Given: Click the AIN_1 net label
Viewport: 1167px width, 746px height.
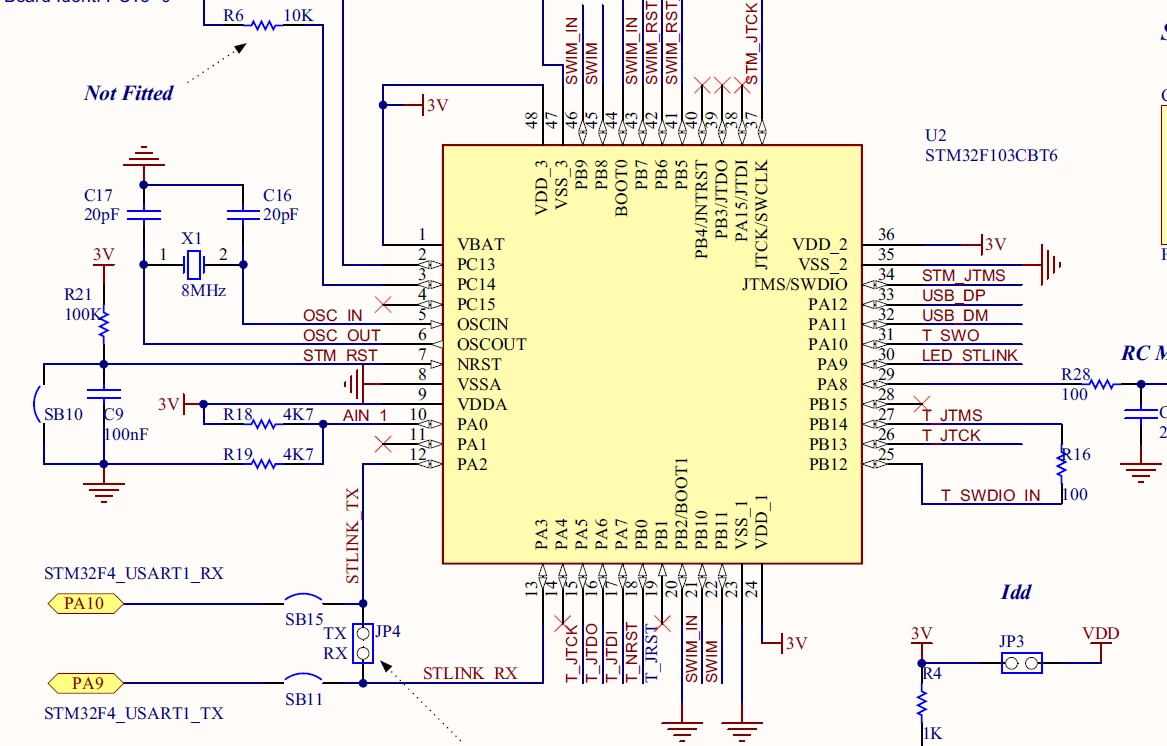Looking at the screenshot, I should click(365, 415).
